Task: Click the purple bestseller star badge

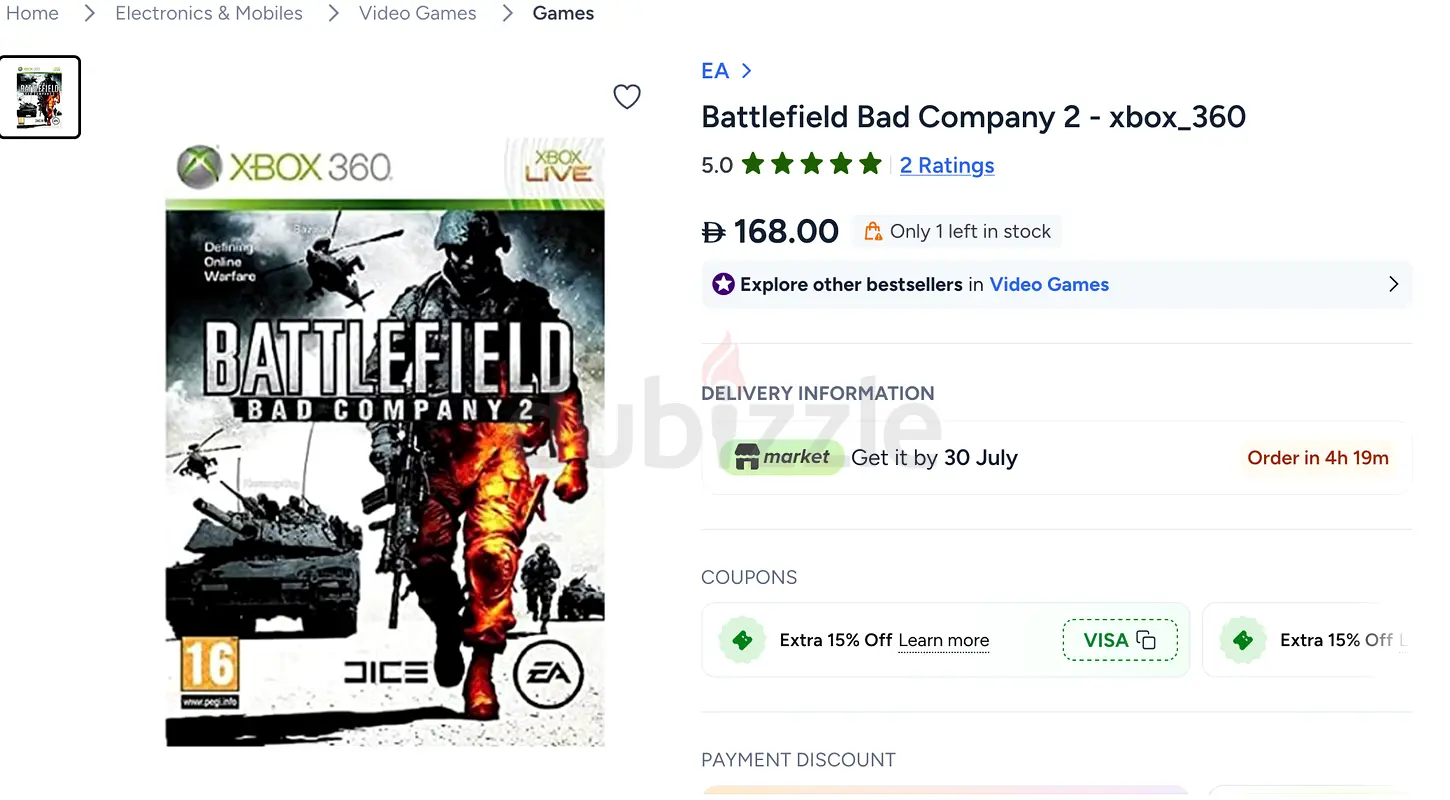Action: coord(723,284)
